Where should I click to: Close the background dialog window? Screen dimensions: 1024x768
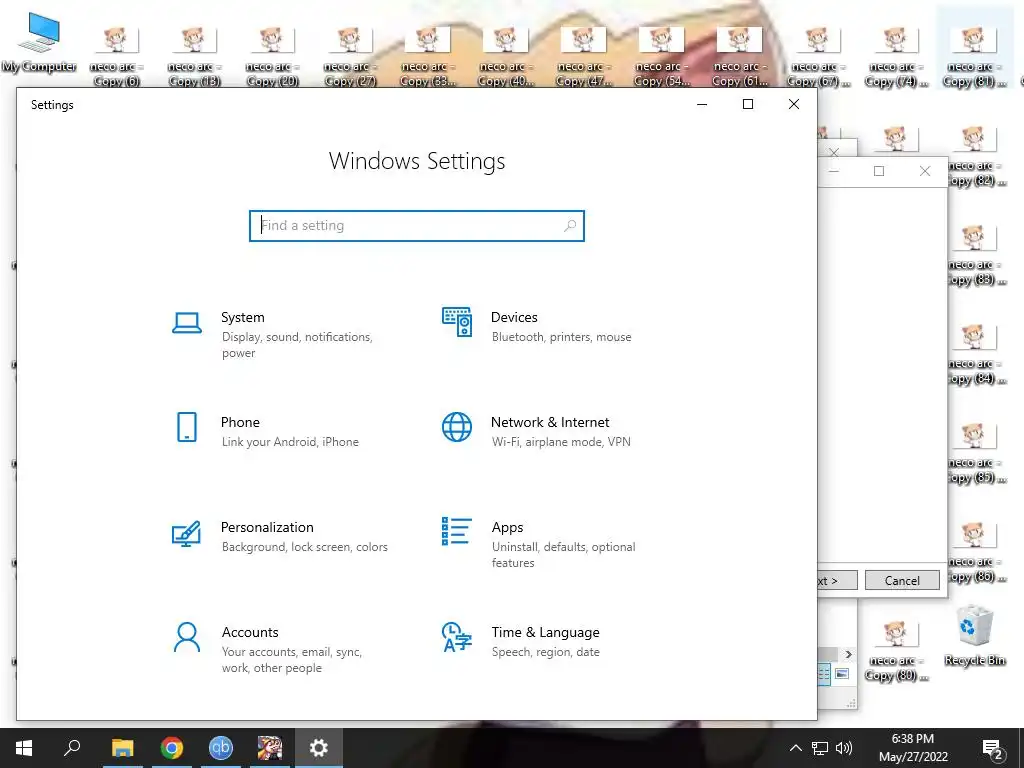point(925,171)
